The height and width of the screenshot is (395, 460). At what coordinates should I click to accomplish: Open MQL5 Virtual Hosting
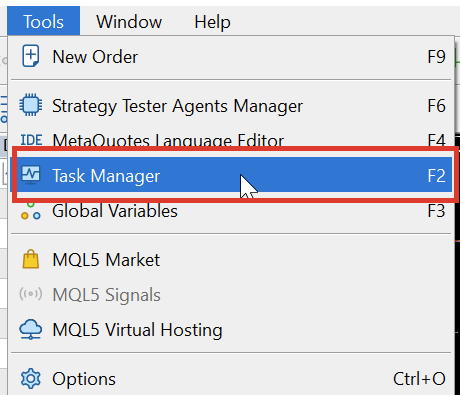click(231, 330)
